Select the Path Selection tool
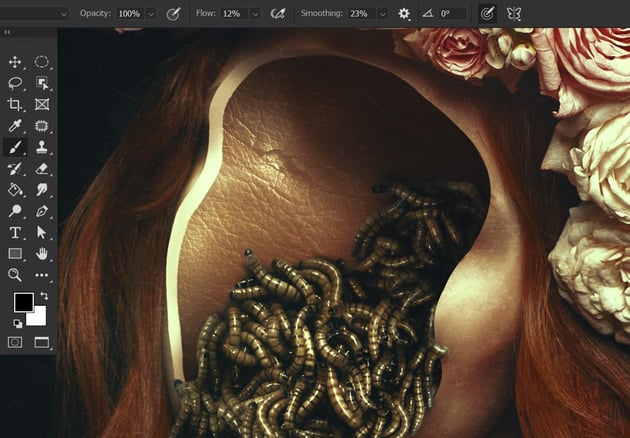The height and width of the screenshot is (438, 630). [x=42, y=232]
